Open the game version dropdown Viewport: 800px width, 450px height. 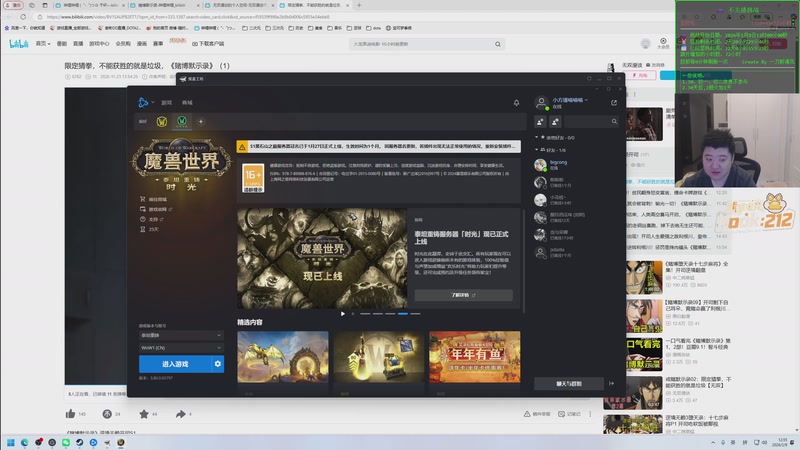click(181, 335)
